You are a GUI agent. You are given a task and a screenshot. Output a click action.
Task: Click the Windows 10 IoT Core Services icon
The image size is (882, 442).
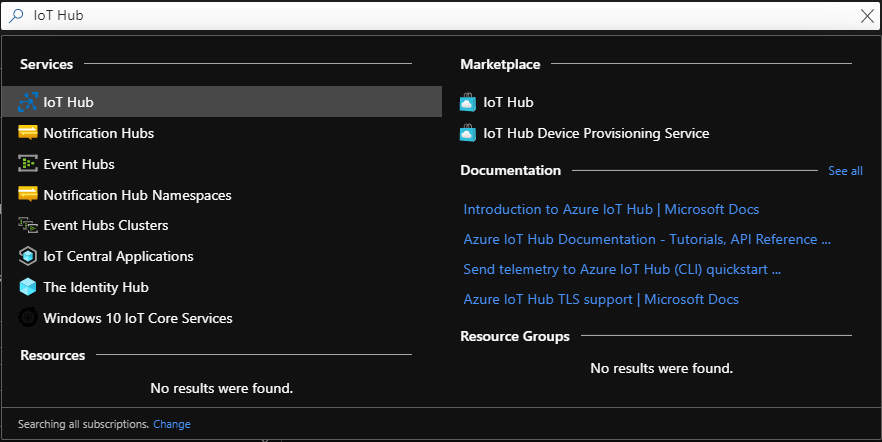28,318
